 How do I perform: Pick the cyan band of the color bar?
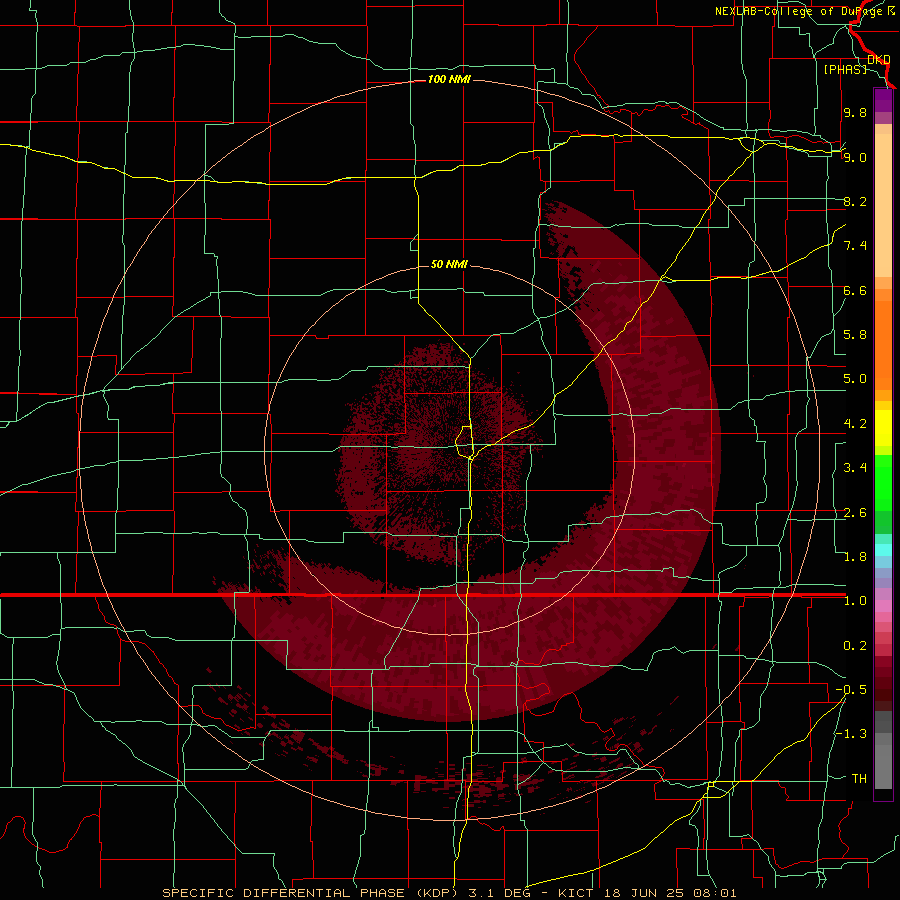click(x=883, y=550)
